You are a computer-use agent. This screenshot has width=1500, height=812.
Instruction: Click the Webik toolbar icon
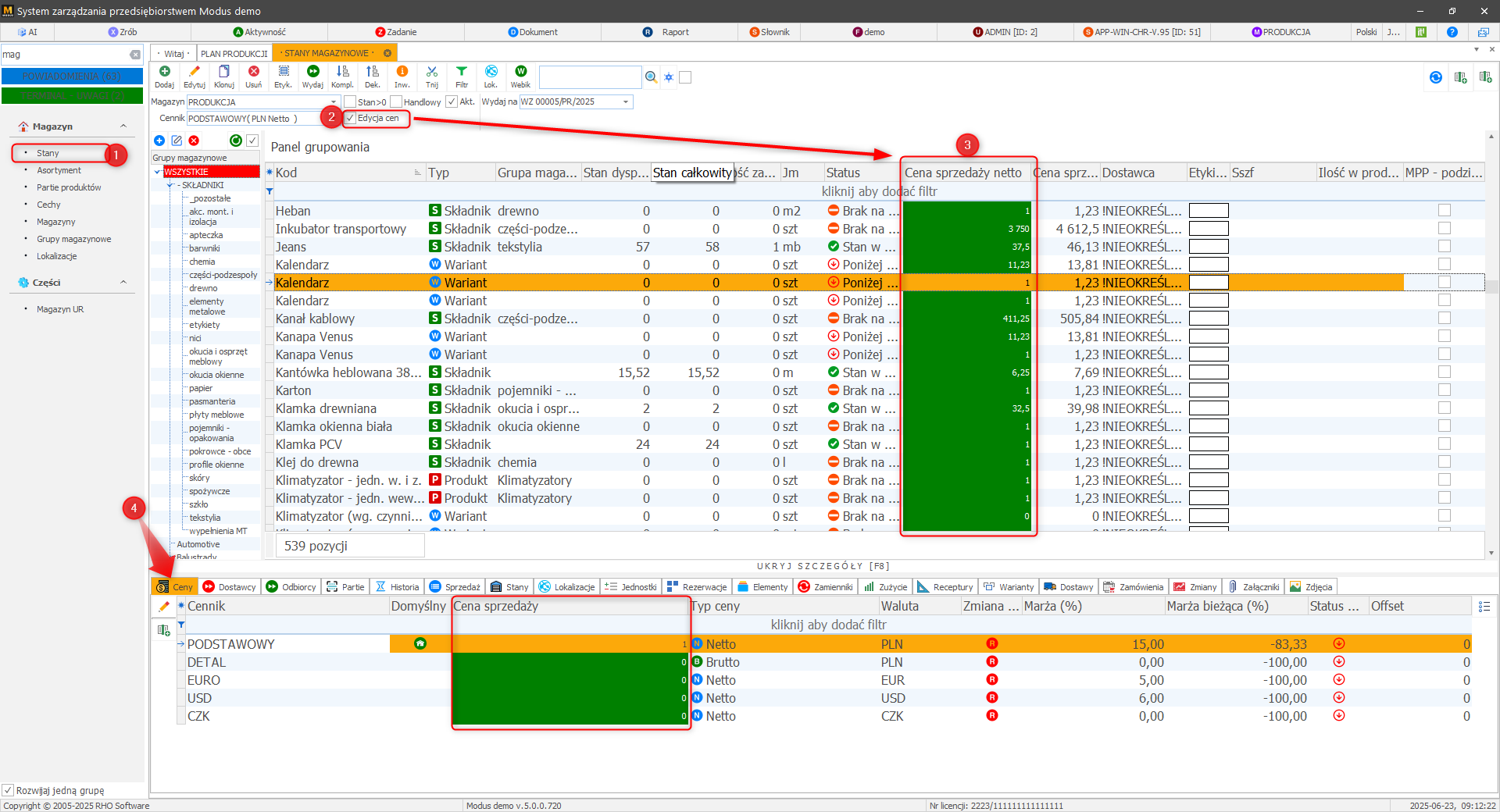point(520,73)
